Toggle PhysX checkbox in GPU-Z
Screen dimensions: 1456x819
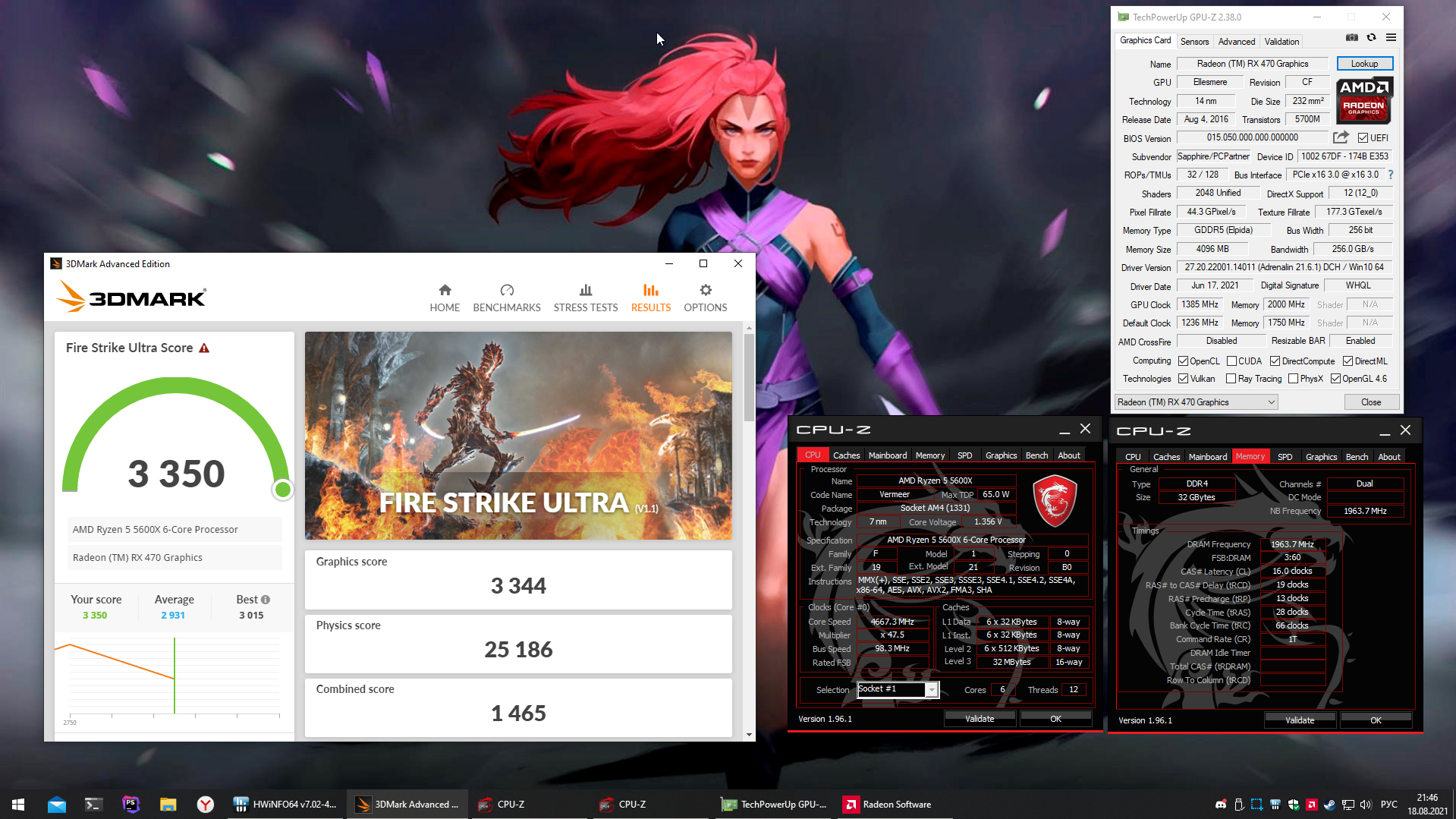[x=1294, y=379]
